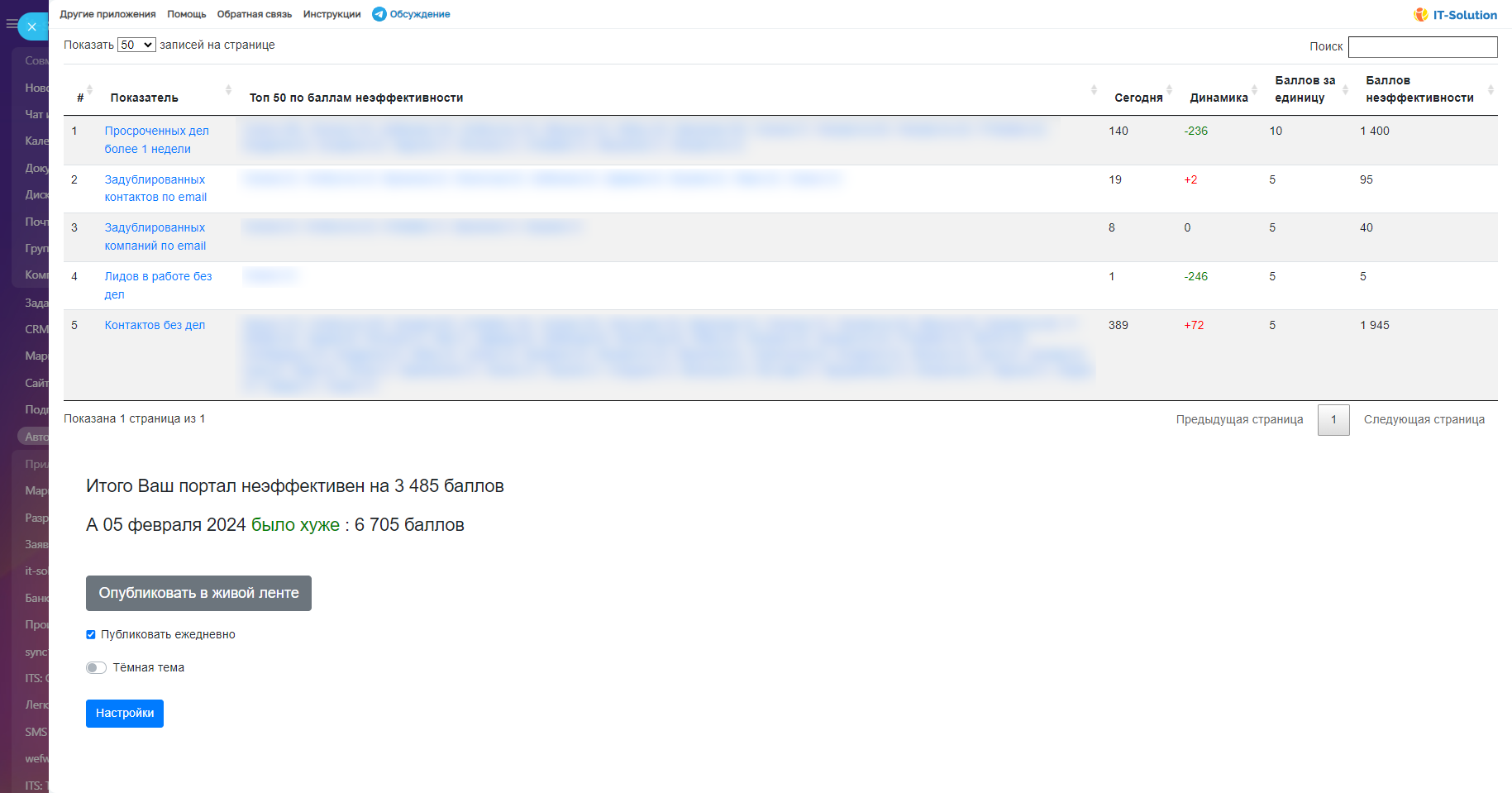The height and width of the screenshot is (793, 1512).
Task: Go to Предыдущая страница
Action: coord(1240,420)
